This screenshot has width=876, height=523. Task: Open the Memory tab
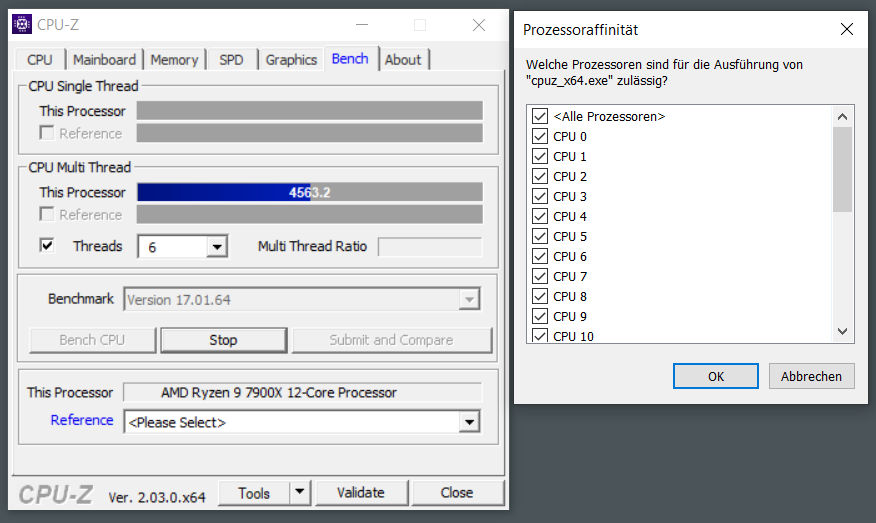coord(174,60)
